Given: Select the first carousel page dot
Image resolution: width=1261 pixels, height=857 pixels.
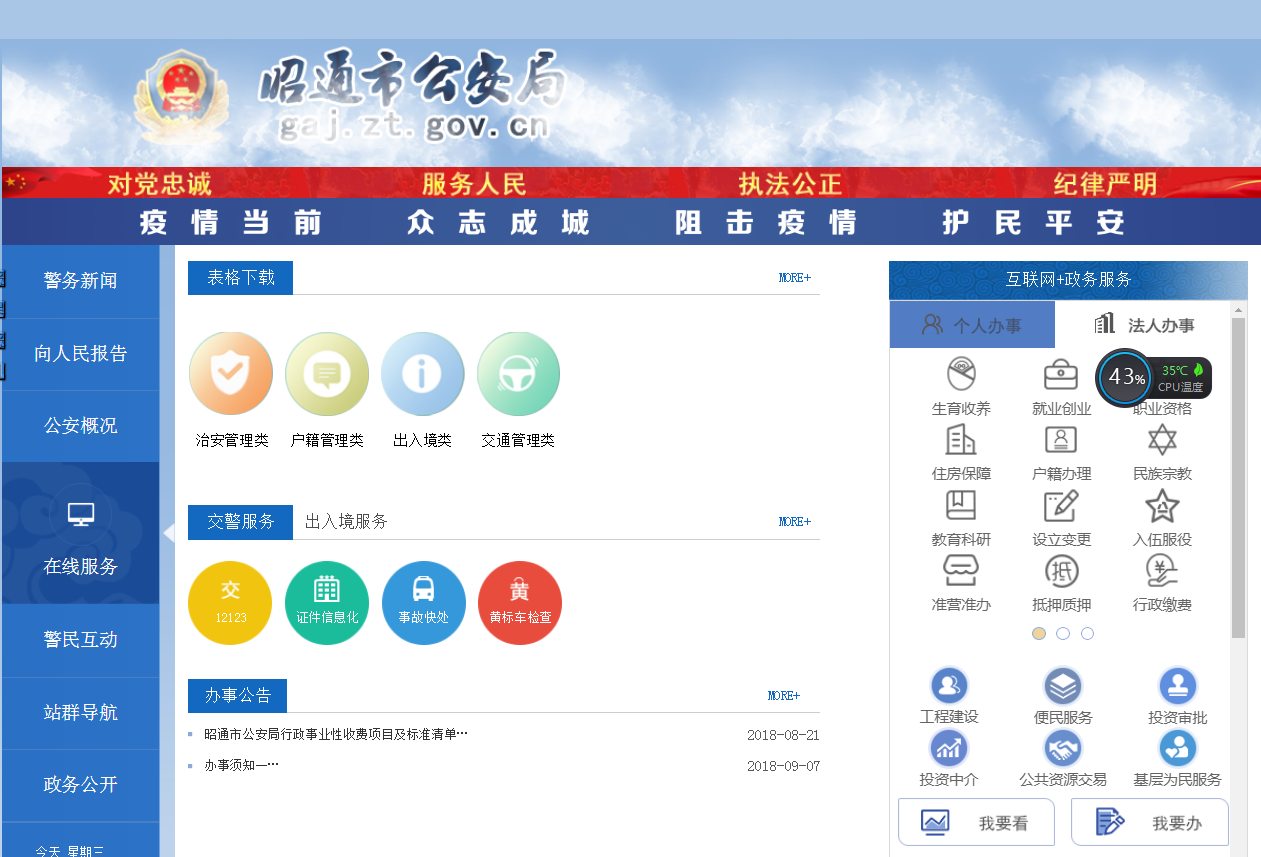Looking at the screenshot, I should tap(1039, 633).
